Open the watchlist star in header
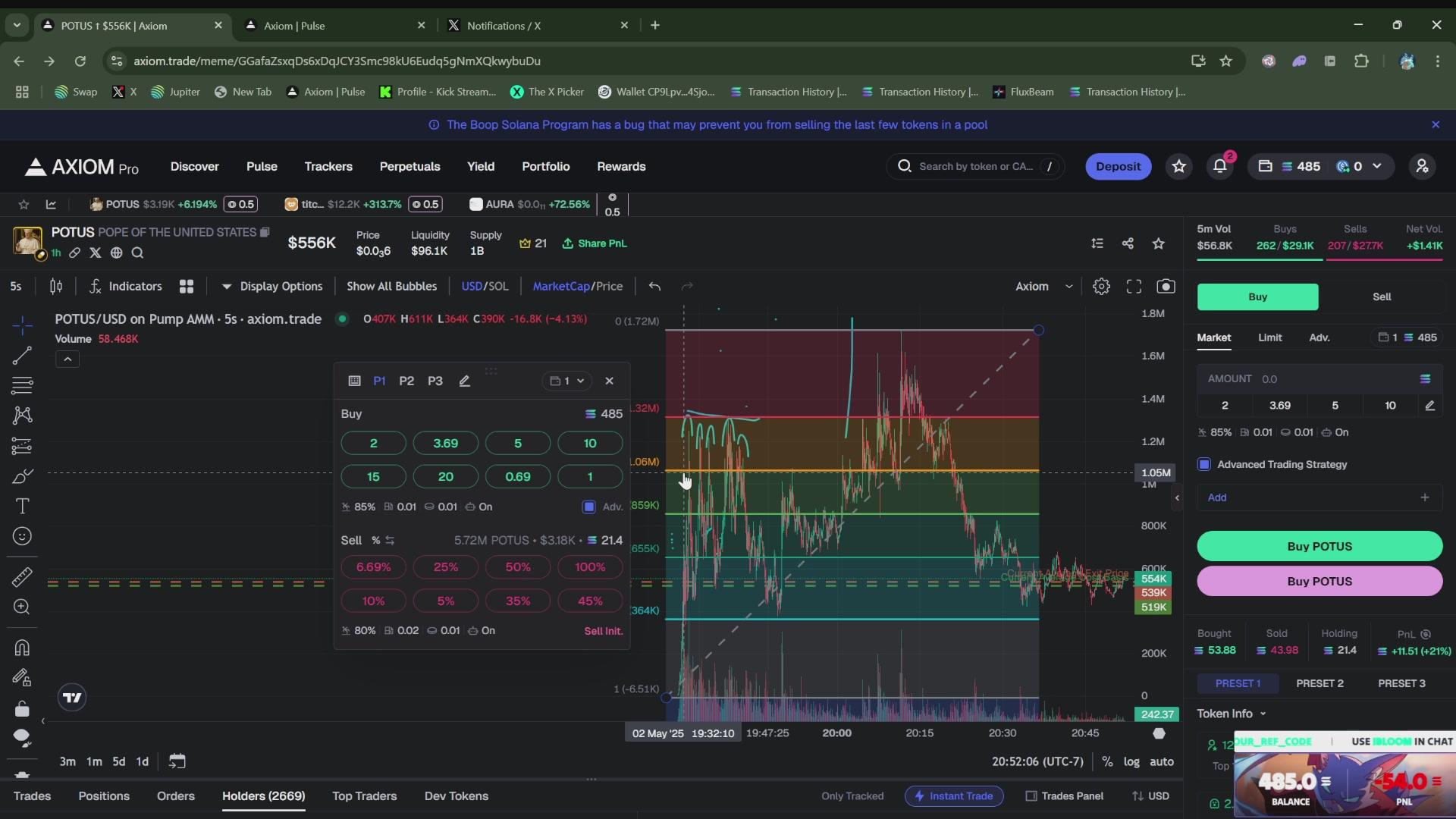This screenshot has width=1456, height=819. tap(1179, 166)
